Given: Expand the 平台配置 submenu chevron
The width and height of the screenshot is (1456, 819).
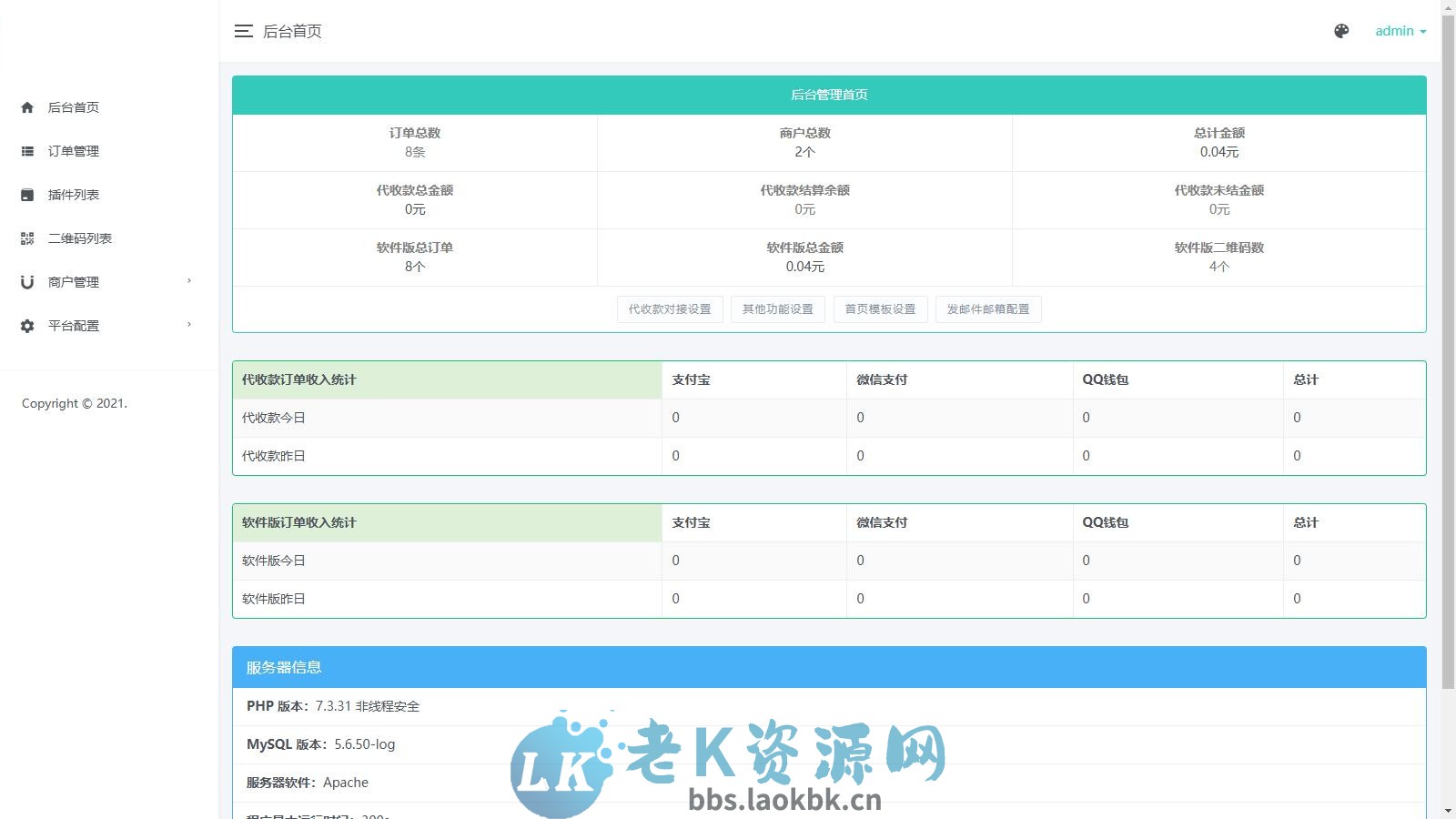Looking at the screenshot, I should (x=188, y=325).
